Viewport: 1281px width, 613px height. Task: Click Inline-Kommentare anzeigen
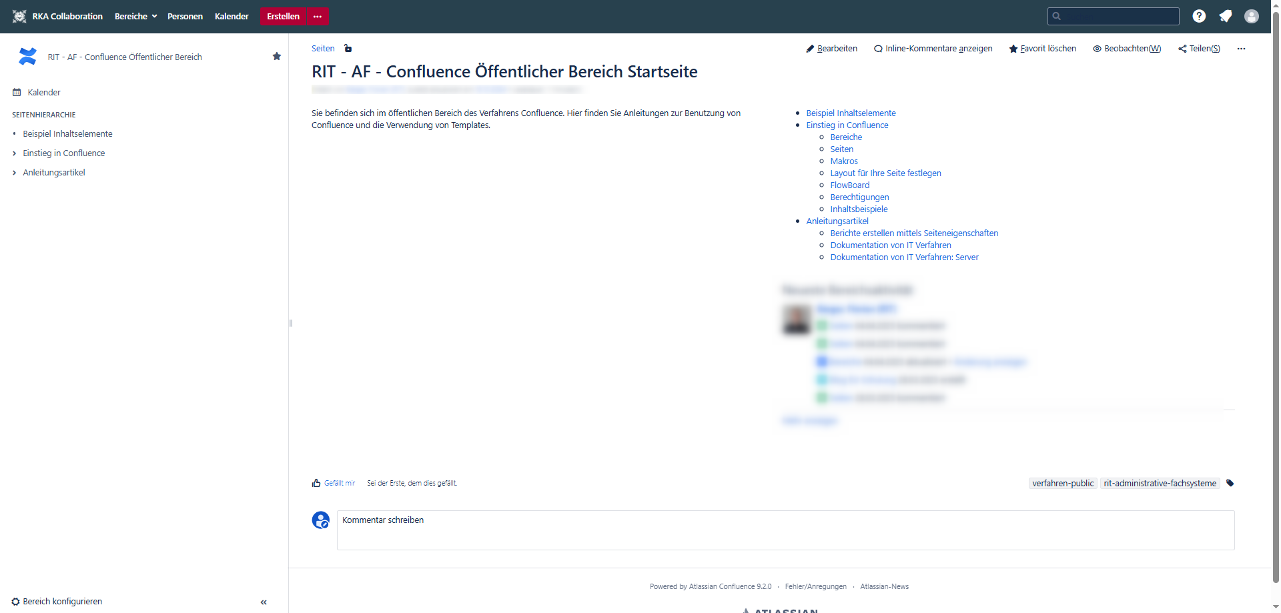point(933,48)
